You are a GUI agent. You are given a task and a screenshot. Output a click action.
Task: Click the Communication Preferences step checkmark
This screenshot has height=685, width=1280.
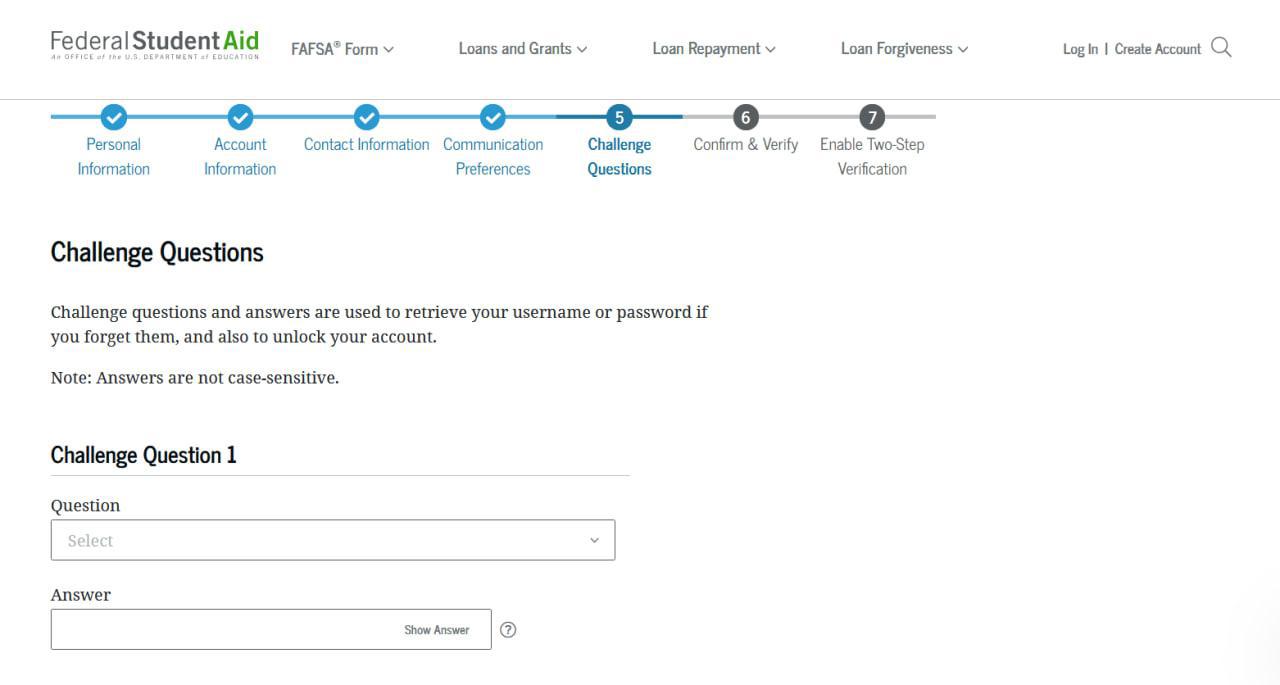click(x=493, y=117)
